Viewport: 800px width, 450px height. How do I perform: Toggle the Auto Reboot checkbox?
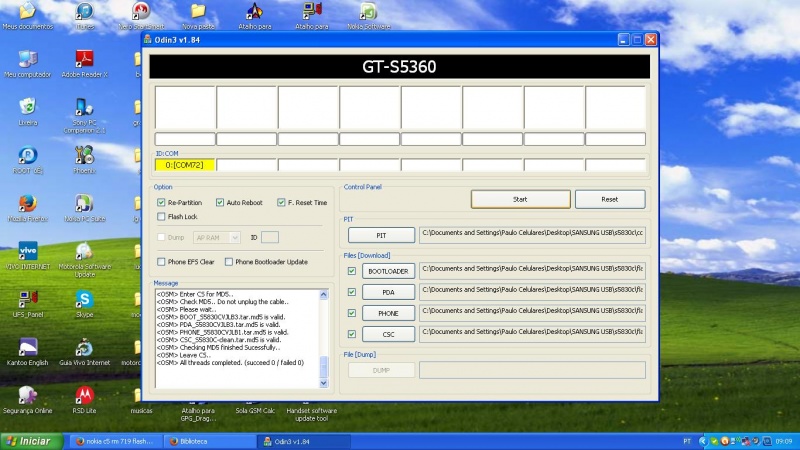click(x=220, y=203)
